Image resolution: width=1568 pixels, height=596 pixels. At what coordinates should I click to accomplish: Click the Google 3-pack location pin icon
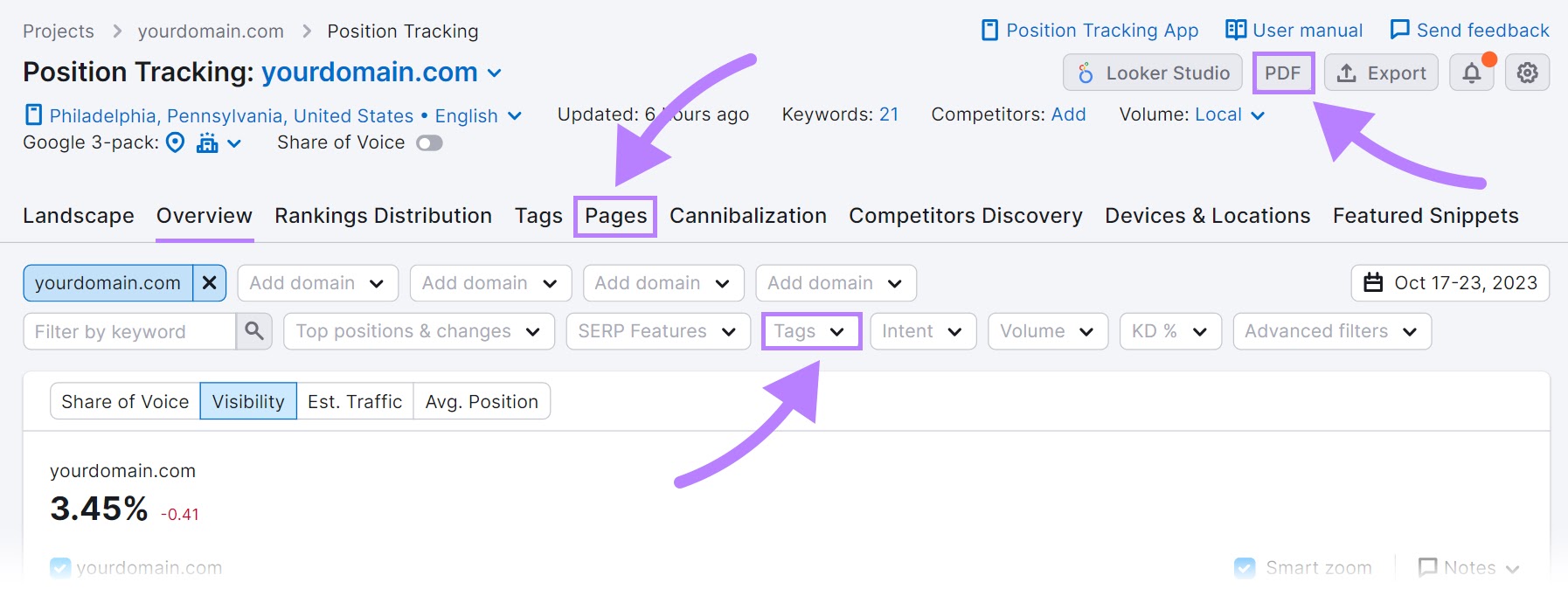click(176, 142)
